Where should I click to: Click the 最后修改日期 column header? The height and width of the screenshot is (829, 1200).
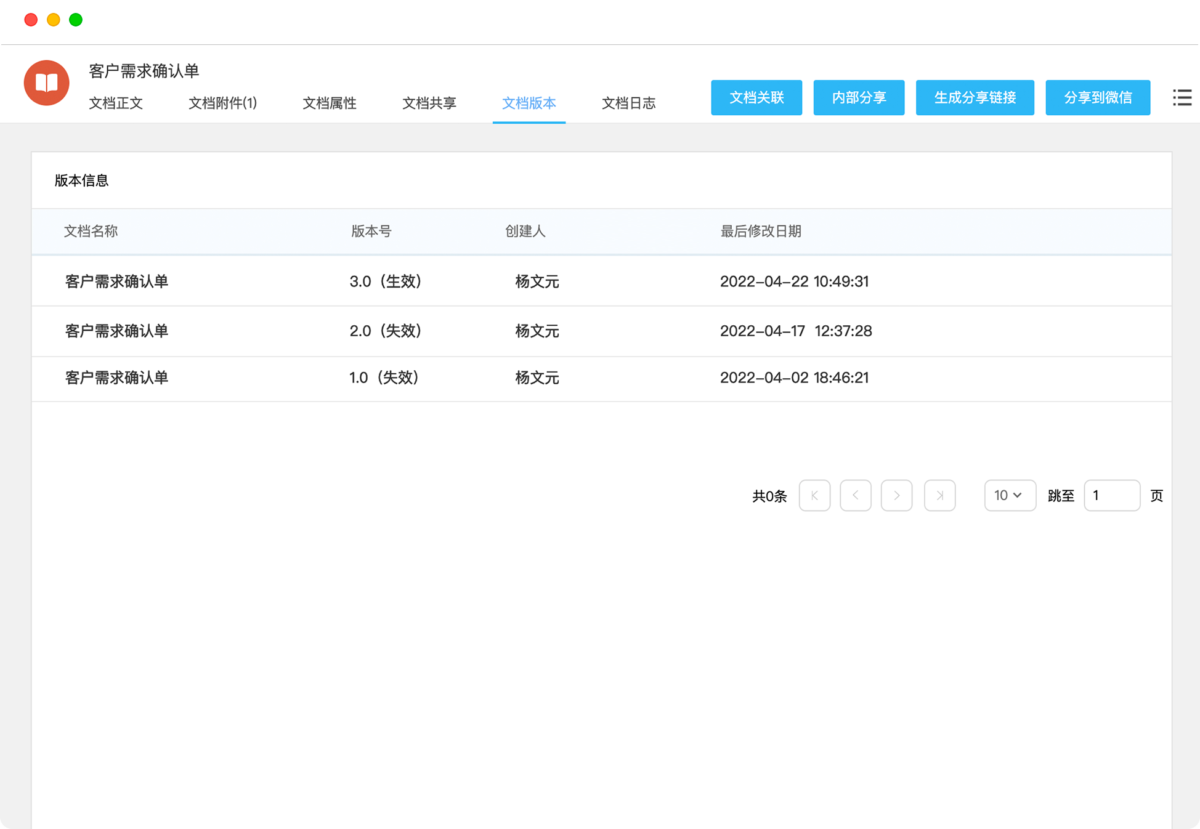[761, 231]
